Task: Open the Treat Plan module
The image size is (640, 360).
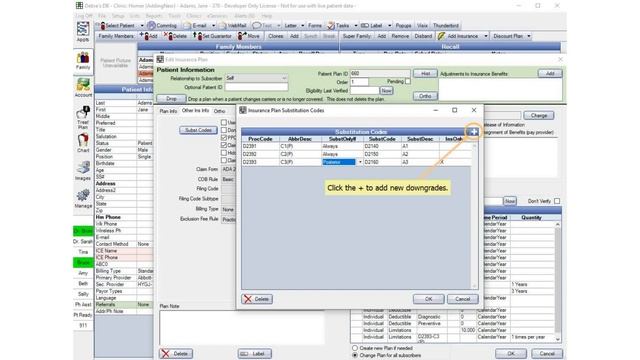Action: pos(83,118)
